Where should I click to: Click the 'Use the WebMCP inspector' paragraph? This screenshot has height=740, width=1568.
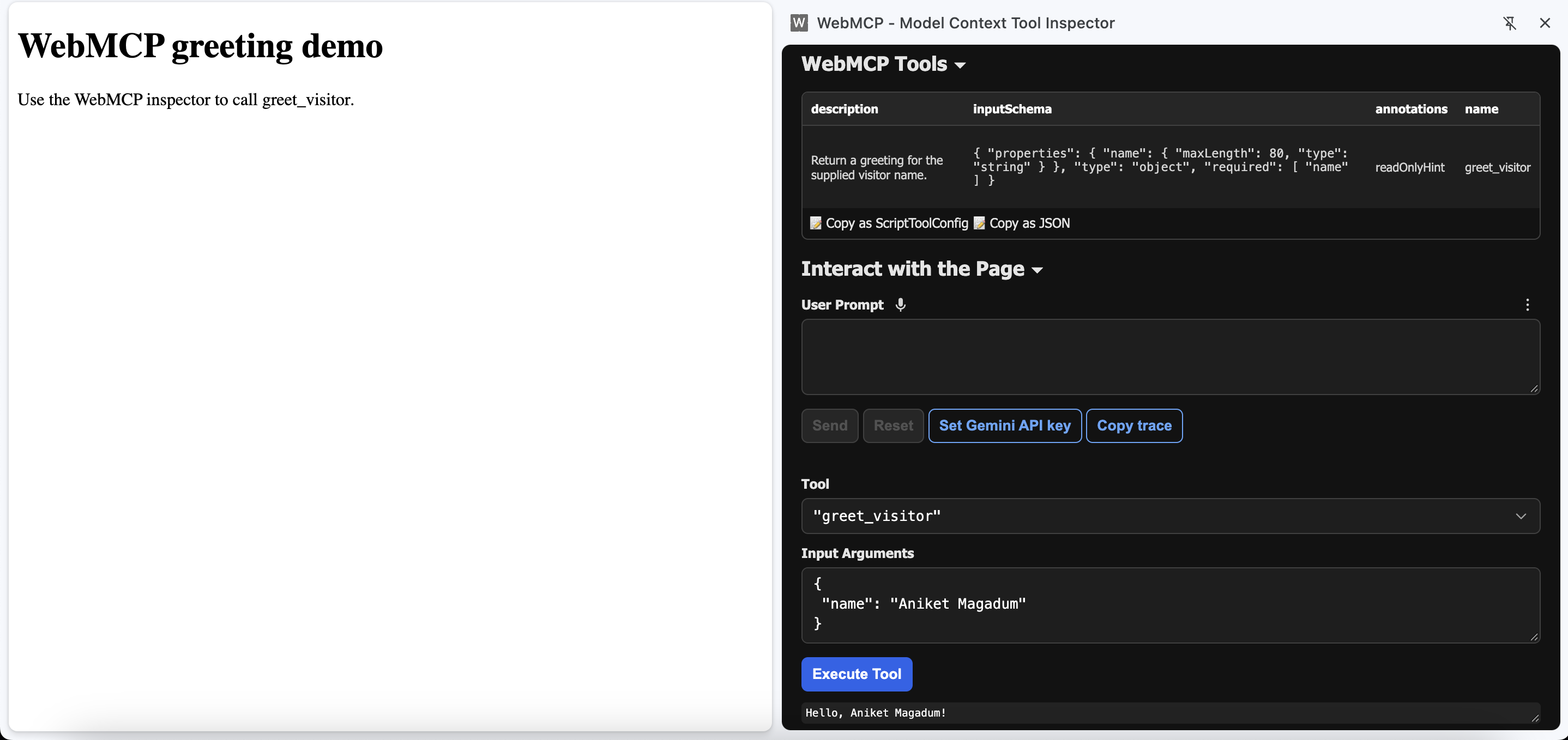point(186,99)
